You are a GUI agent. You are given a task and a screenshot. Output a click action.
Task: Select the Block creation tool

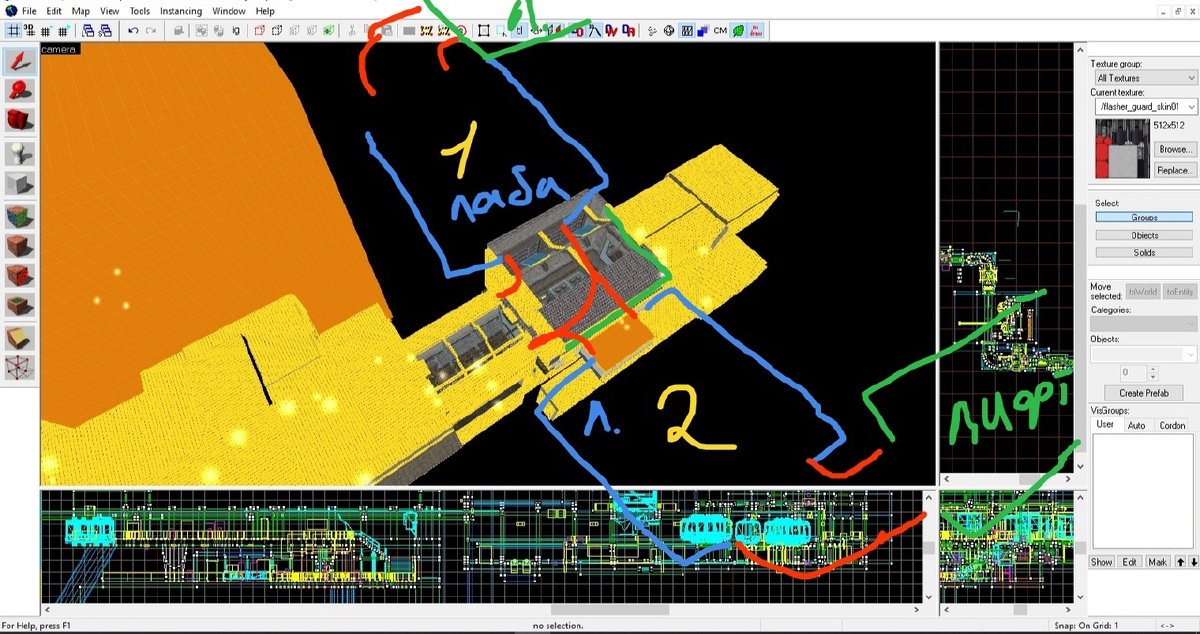pyautogui.click(x=19, y=184)
